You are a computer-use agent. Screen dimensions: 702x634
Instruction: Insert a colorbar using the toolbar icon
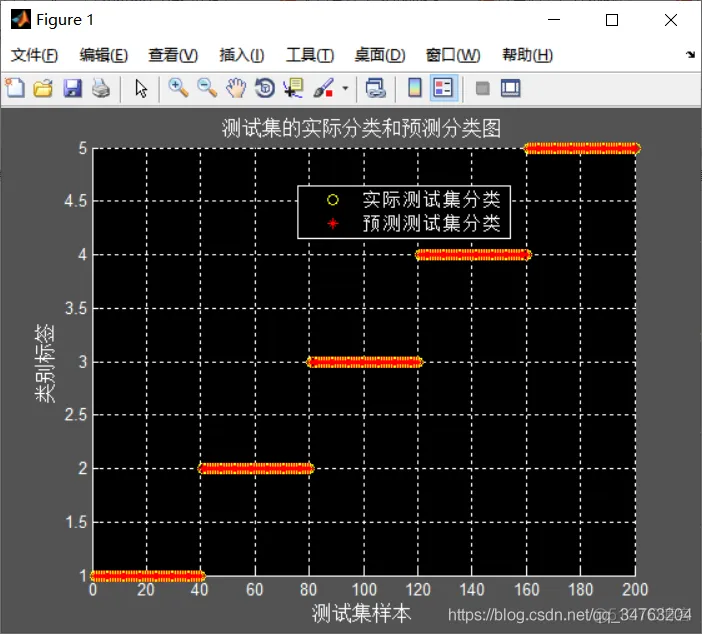pos(415,88)
